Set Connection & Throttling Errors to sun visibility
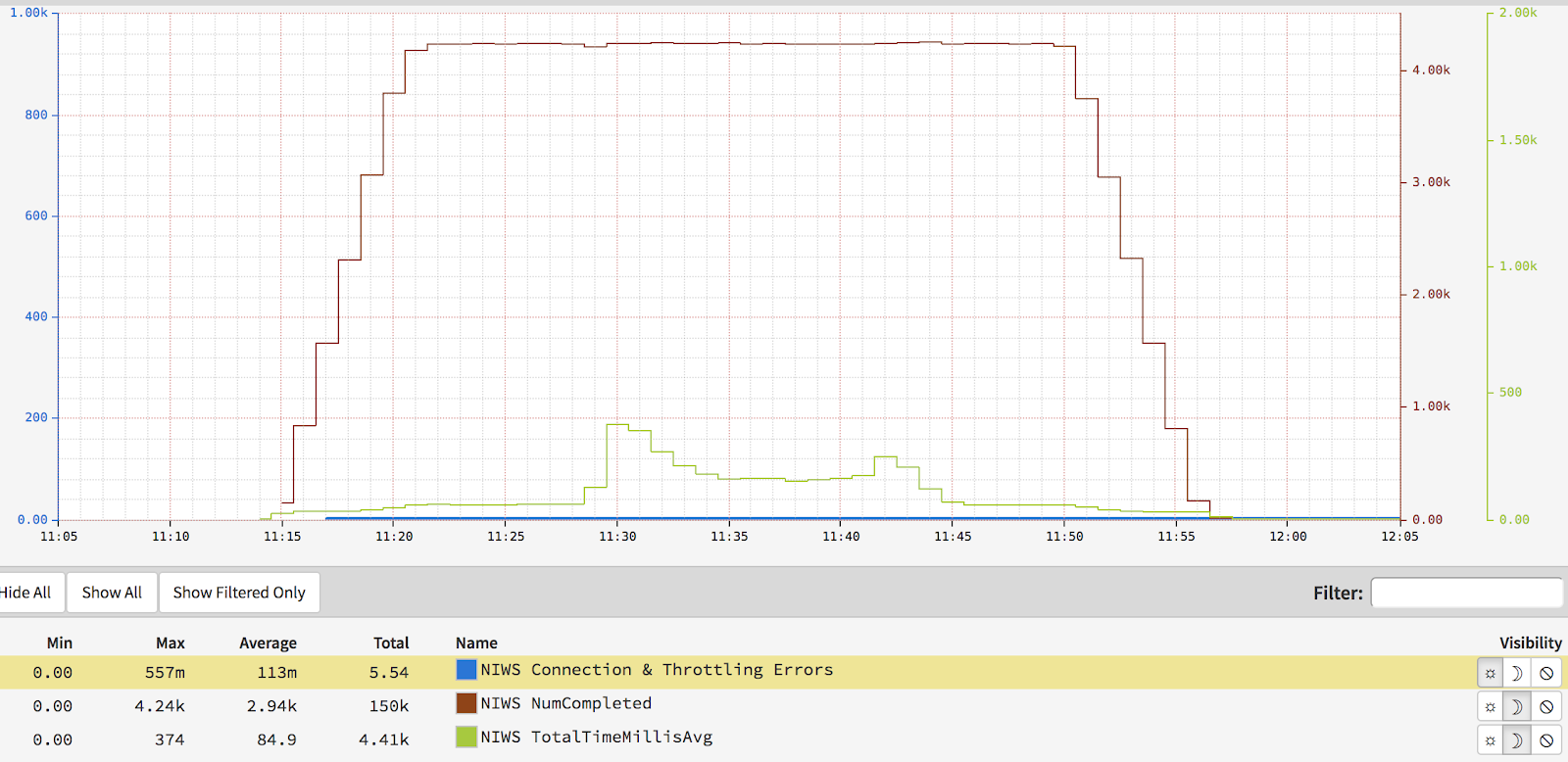1568x762 pixels. coord(1491,673)
